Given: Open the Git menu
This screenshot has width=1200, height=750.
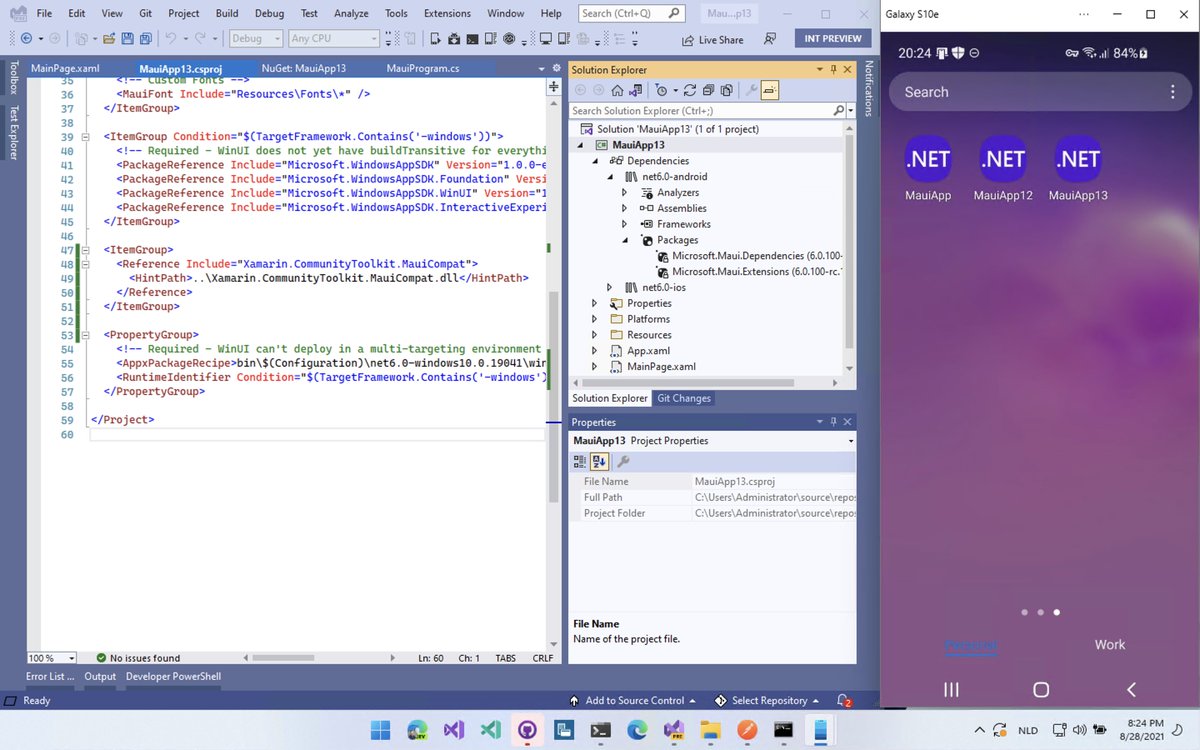Looking at the screenshot, I should 145,13.
